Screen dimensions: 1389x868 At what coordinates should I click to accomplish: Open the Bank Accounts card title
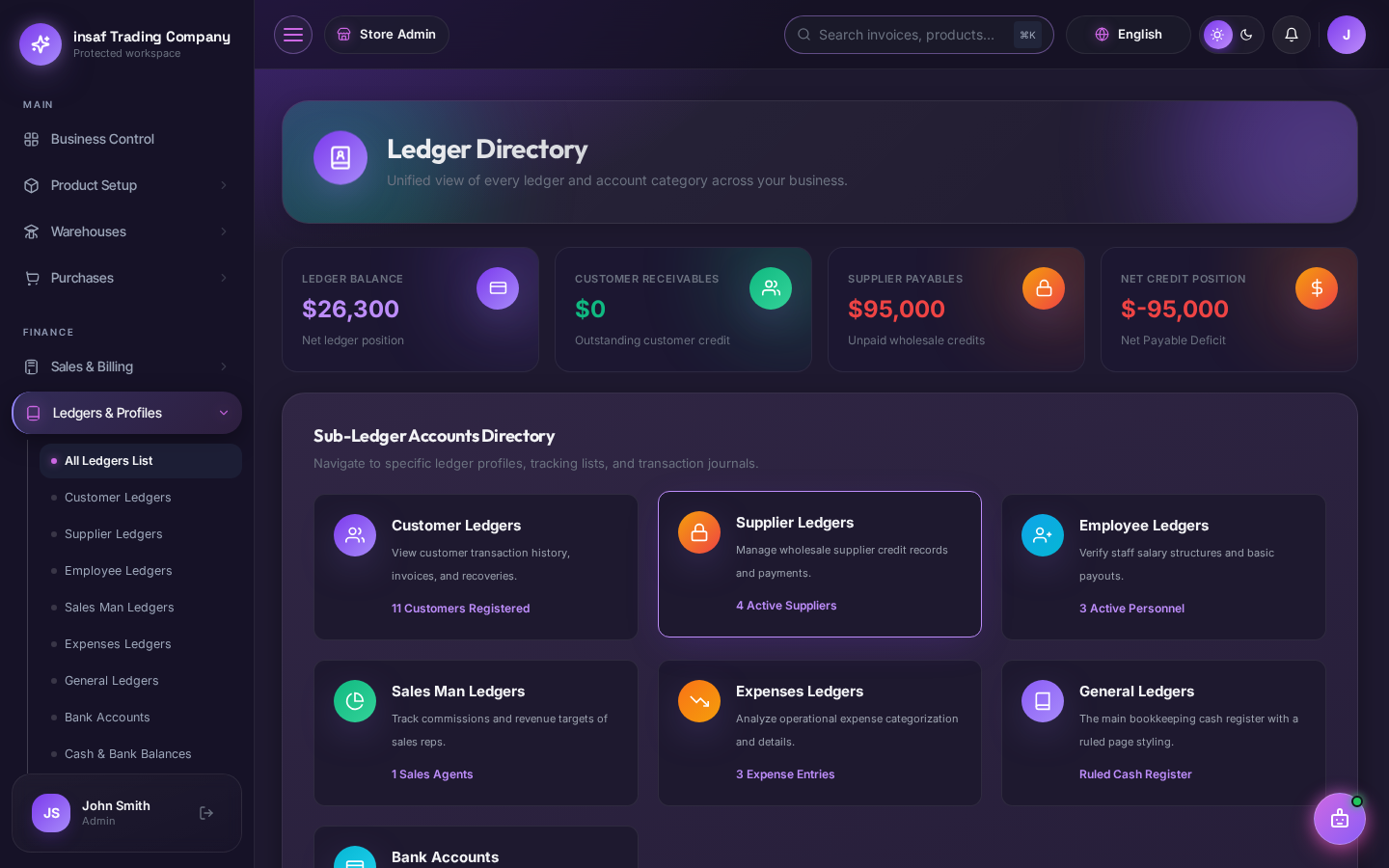tap(445, 856)
